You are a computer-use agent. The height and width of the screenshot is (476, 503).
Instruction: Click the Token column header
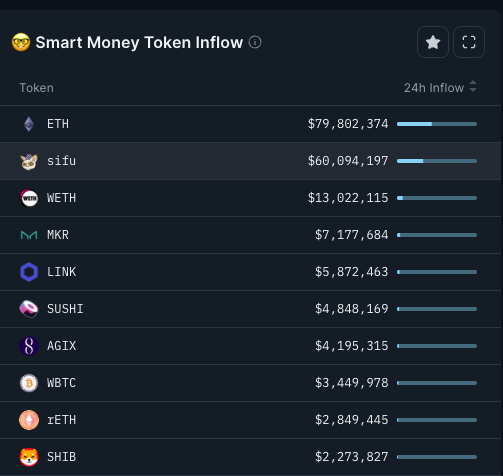tap(36, 88)
